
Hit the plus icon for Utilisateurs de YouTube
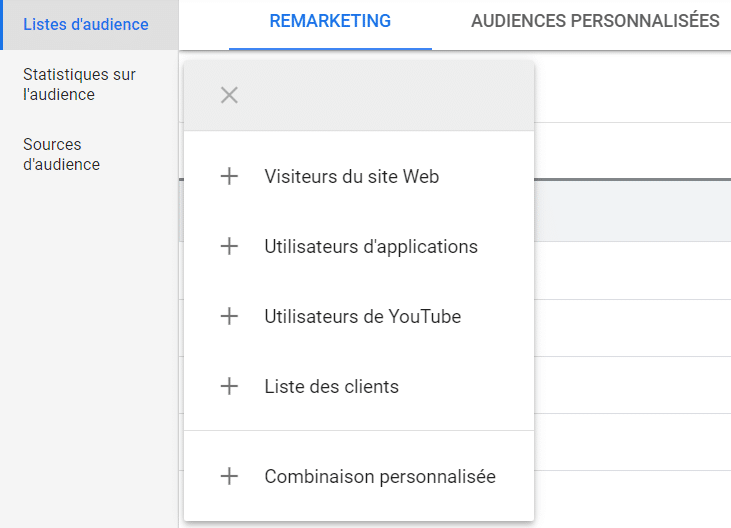pos(229,317)
